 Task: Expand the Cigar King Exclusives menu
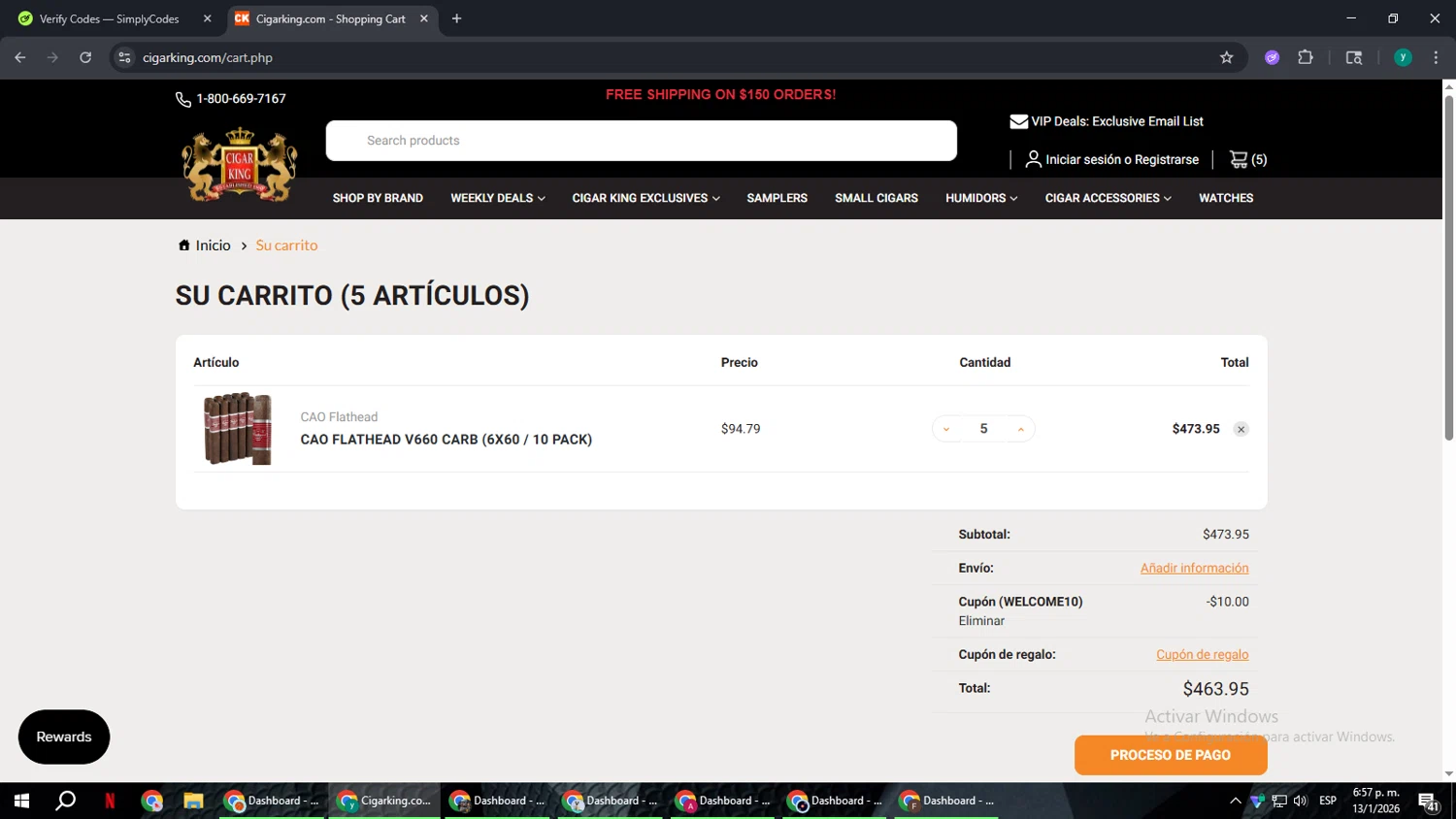645,198
